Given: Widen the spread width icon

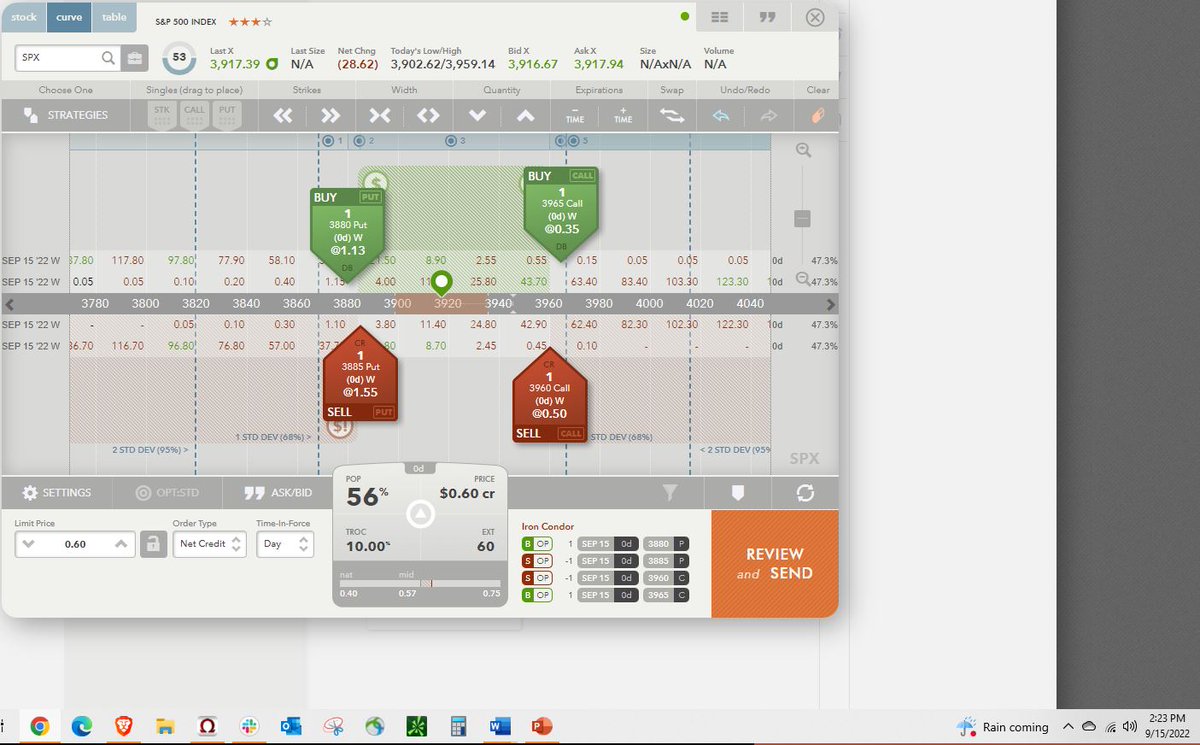Looking at the screenshot, I should pyautogui.click(x=428, y=115).
